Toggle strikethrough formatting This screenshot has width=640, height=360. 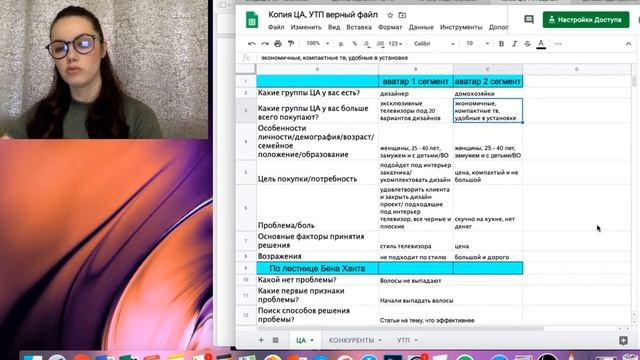click(x=527, y=44)
